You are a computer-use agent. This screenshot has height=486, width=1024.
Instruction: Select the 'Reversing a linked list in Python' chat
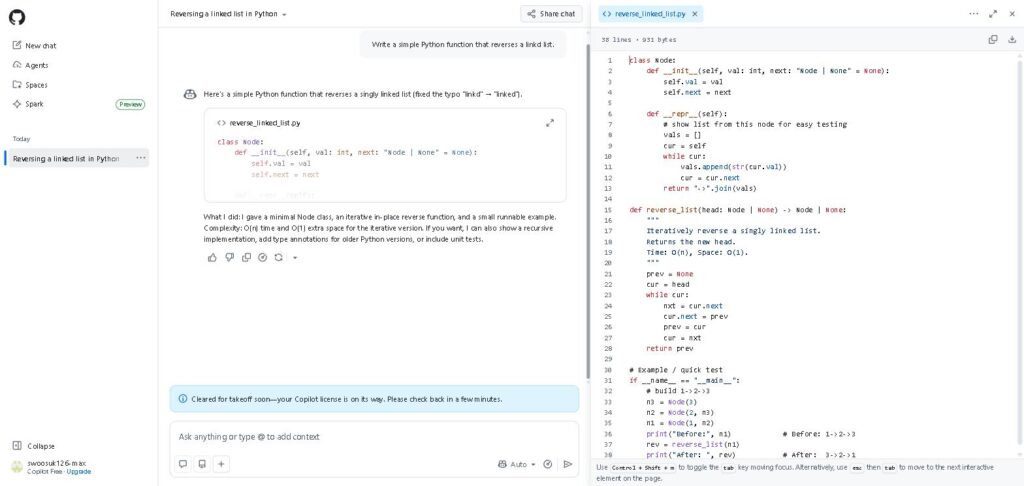[x=66, y=159]
